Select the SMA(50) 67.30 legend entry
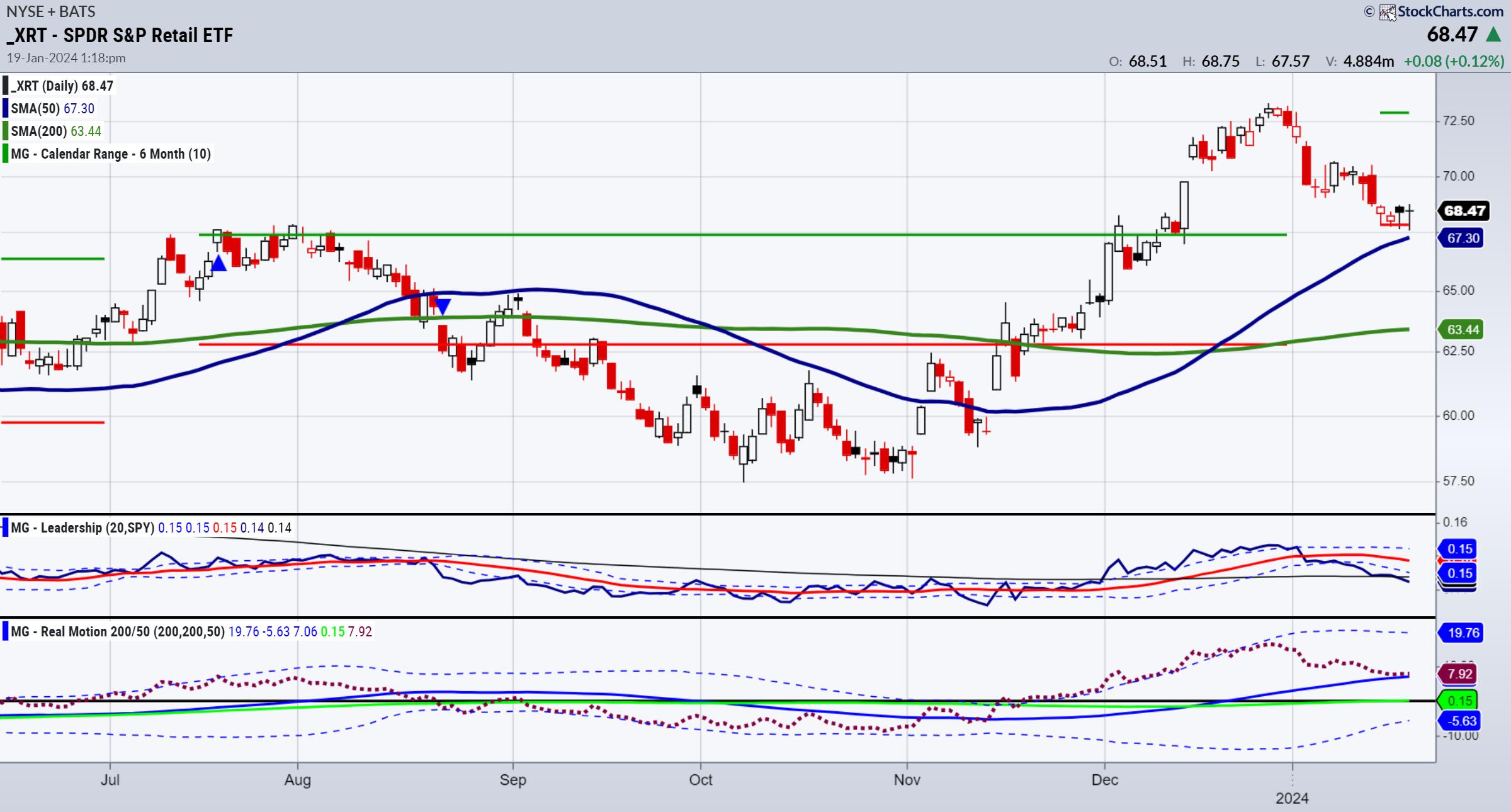Viewport: 1511px width, 812px height. (53, 109)
